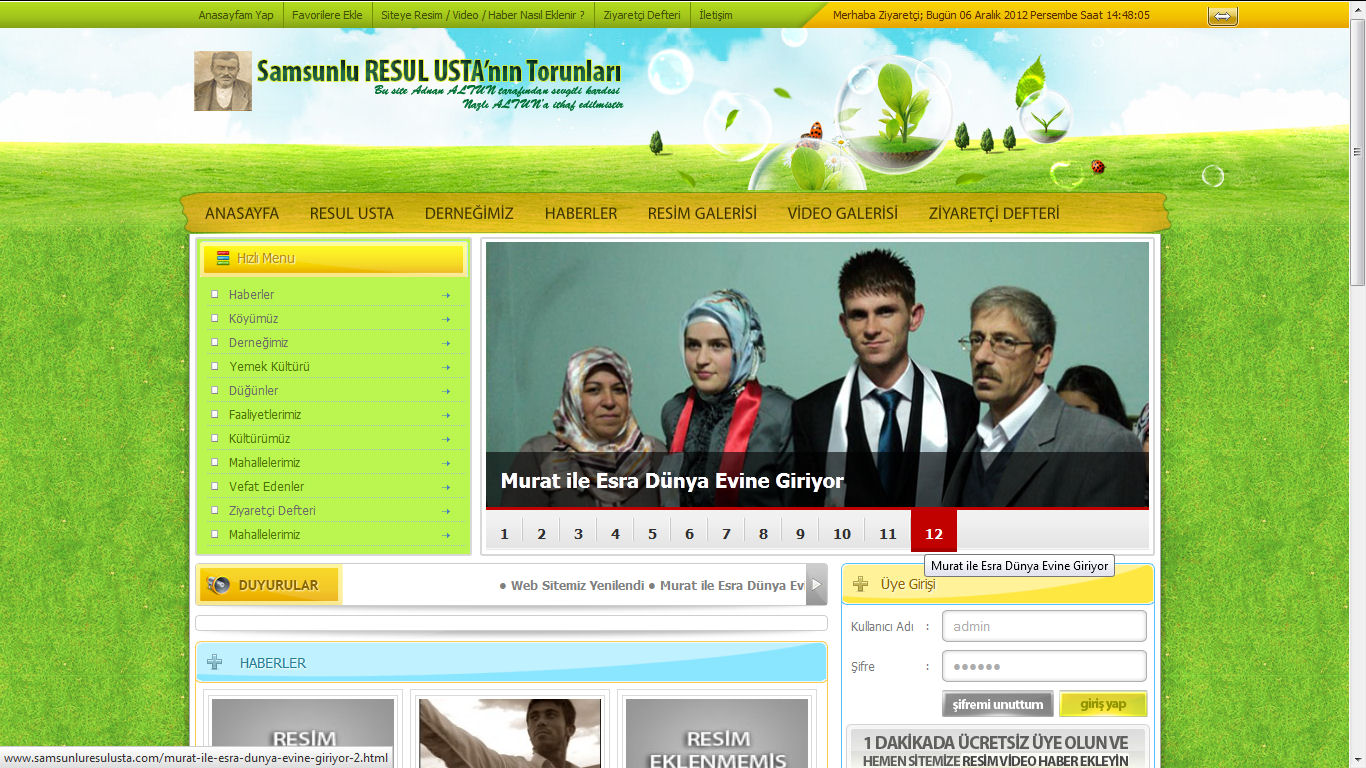Select Kültürümüz in the Hızlı Menu
Screen dimensions: 1366x768
click(259, 439)
